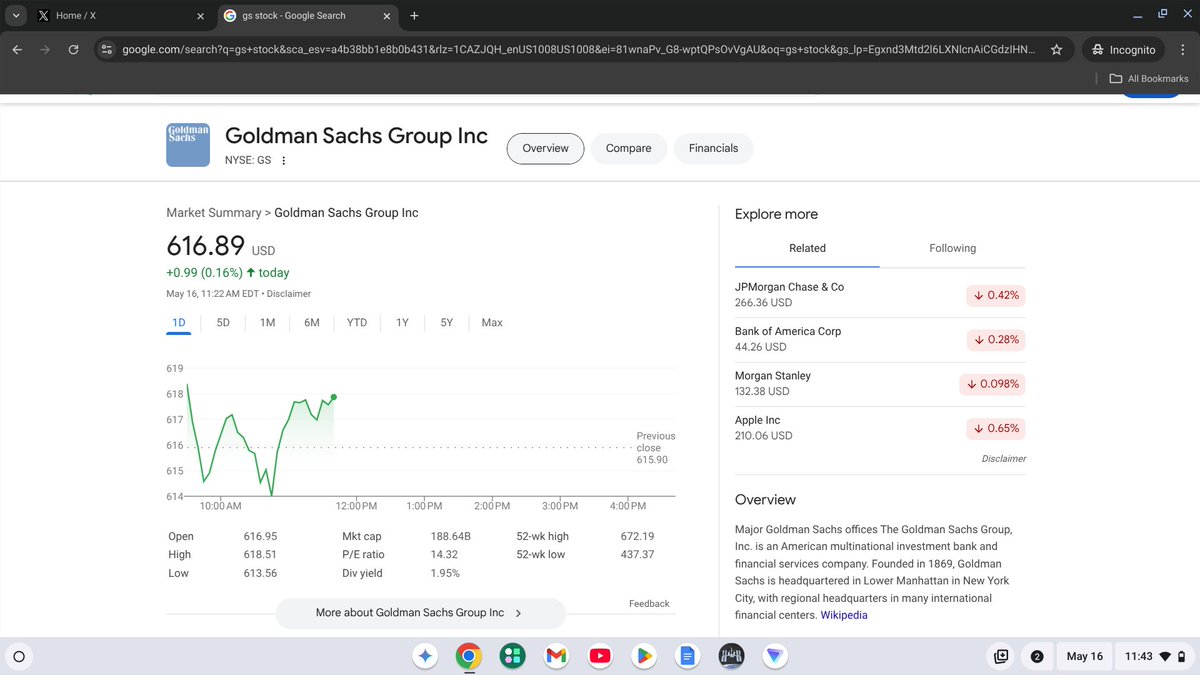Click the Mkt cap value 188.64B
The width and height of the screenshot is (1200, 675).
pos(450,536)
